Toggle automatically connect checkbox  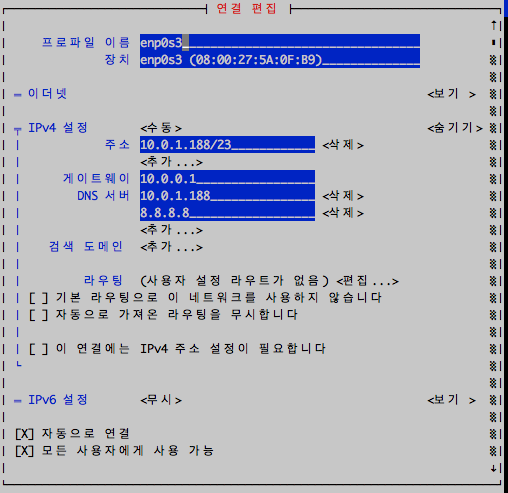[x=25, y=434]
